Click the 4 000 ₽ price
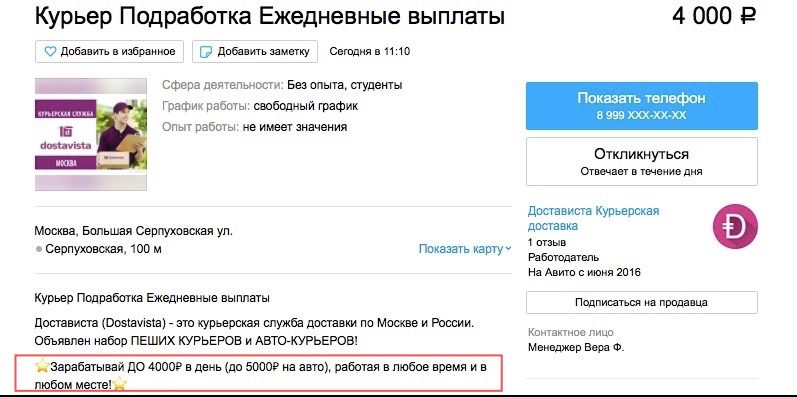Image resolution: width=797 pixels, height=397 pixels. (714, 16)
